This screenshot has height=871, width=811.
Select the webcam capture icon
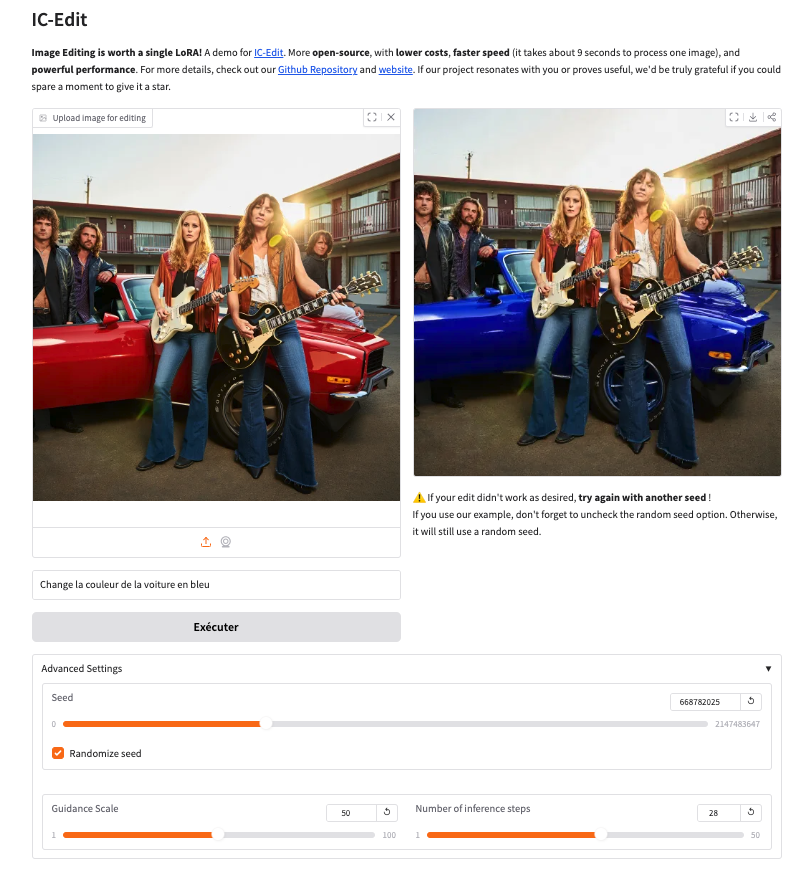[x=226, y=542]
